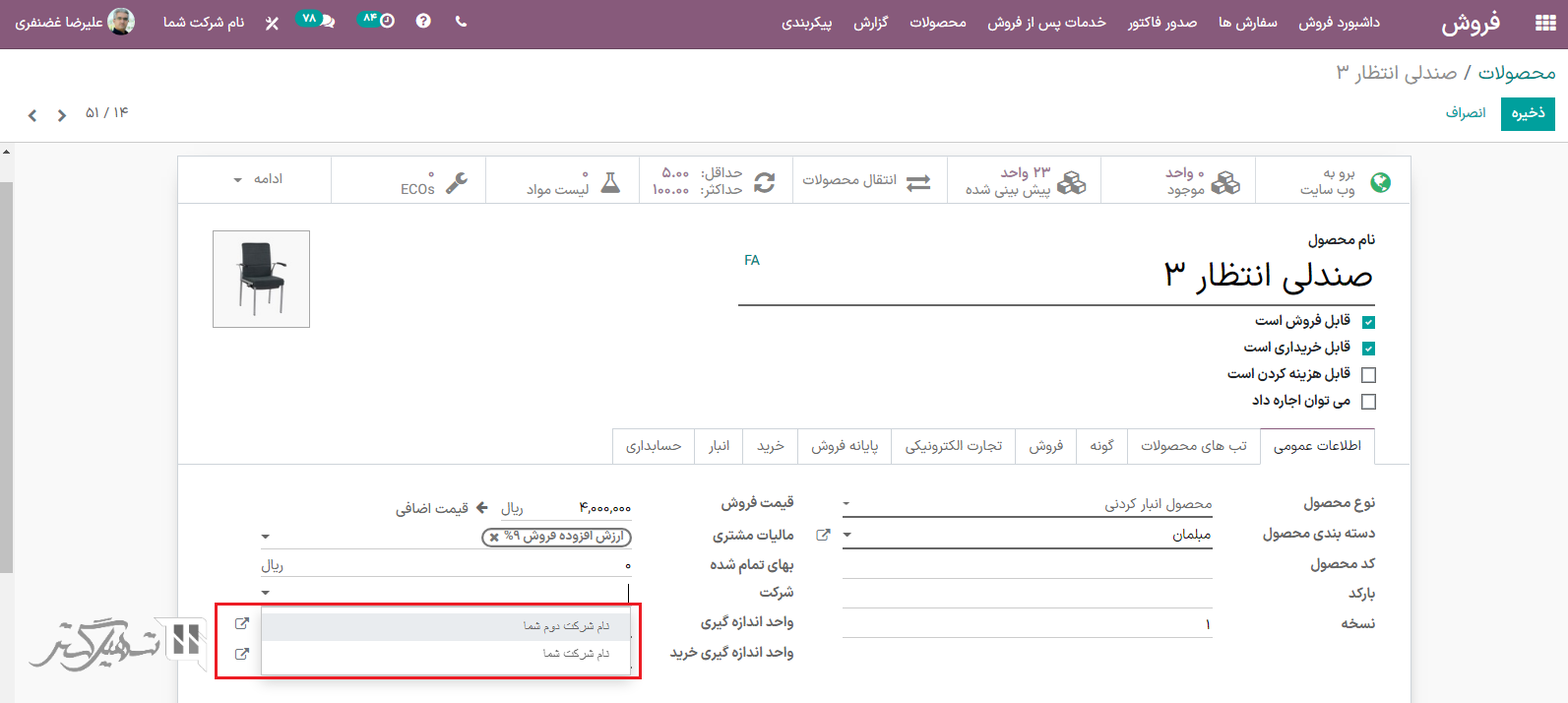Screen dimensions: 1568x703
Task: Open external link beside دسته بندی محصول
Action: click(823, 535)
